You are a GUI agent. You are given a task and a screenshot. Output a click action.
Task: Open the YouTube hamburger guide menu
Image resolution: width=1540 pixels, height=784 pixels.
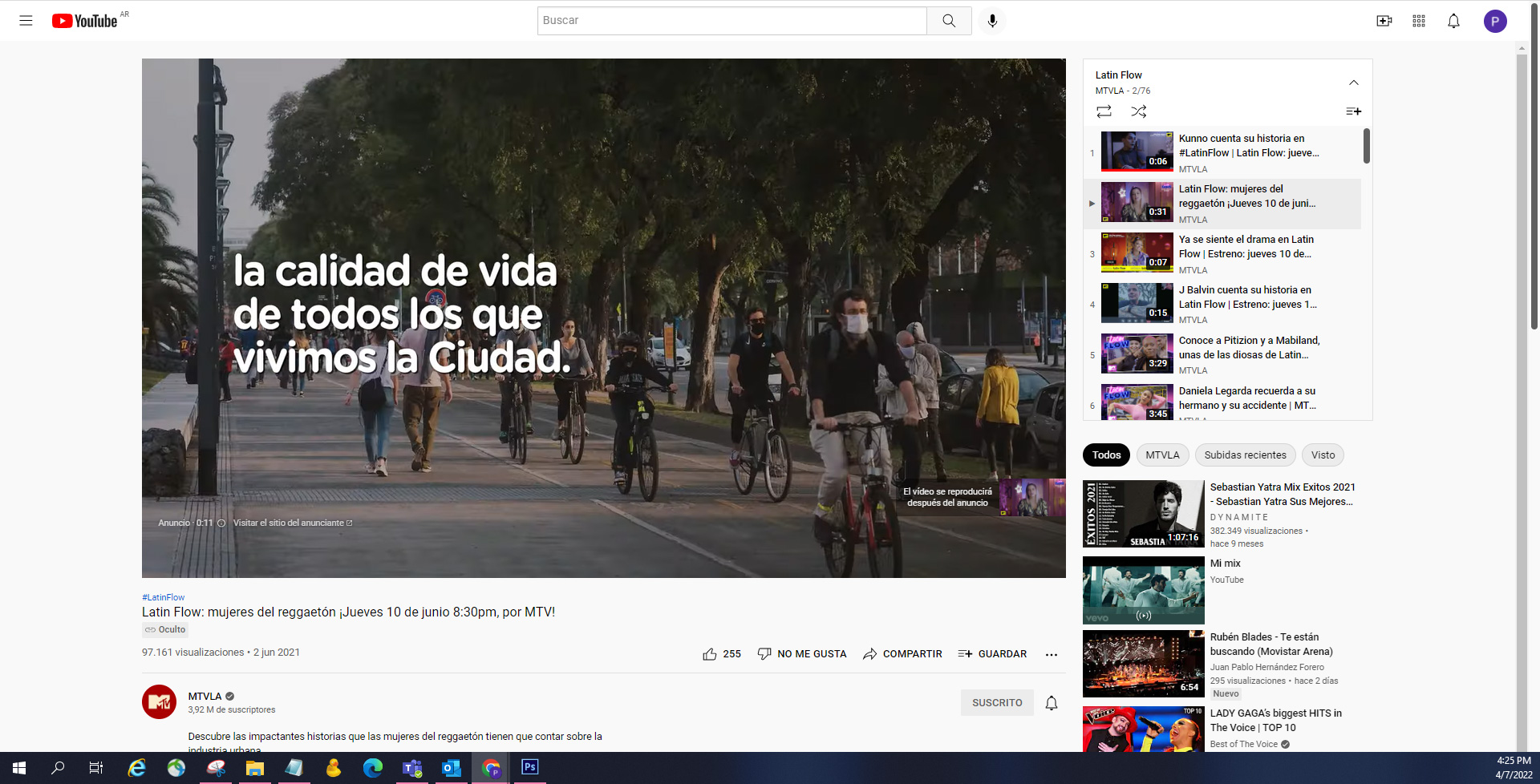click(x=26, y=21)
